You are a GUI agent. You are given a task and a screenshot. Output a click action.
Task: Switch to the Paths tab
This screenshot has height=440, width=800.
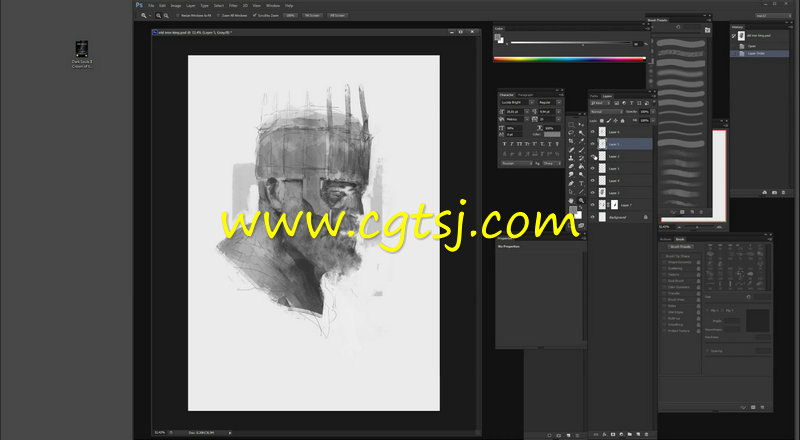tap(594, 96)
